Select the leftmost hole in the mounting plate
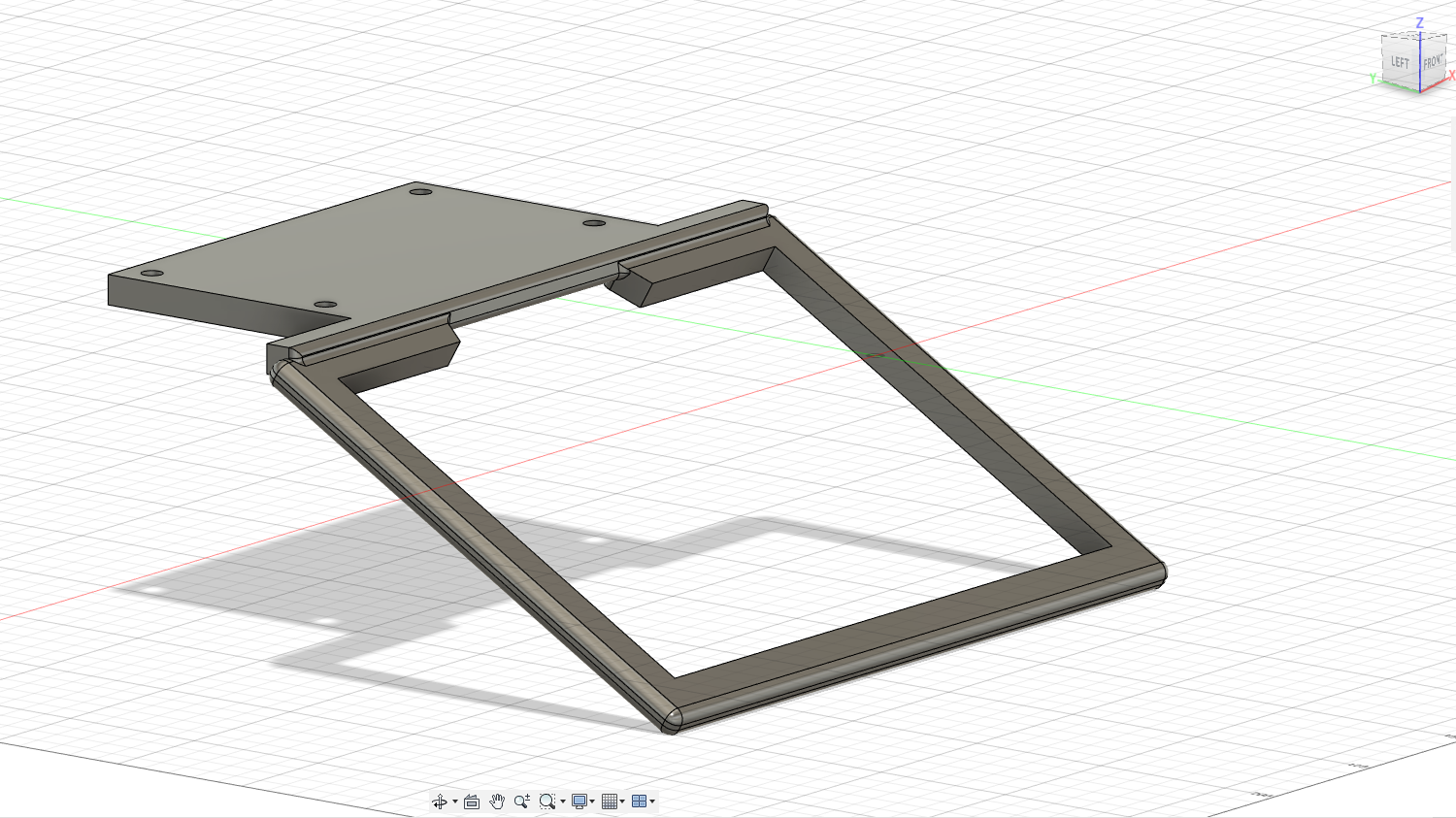 [x=151, y=274]
